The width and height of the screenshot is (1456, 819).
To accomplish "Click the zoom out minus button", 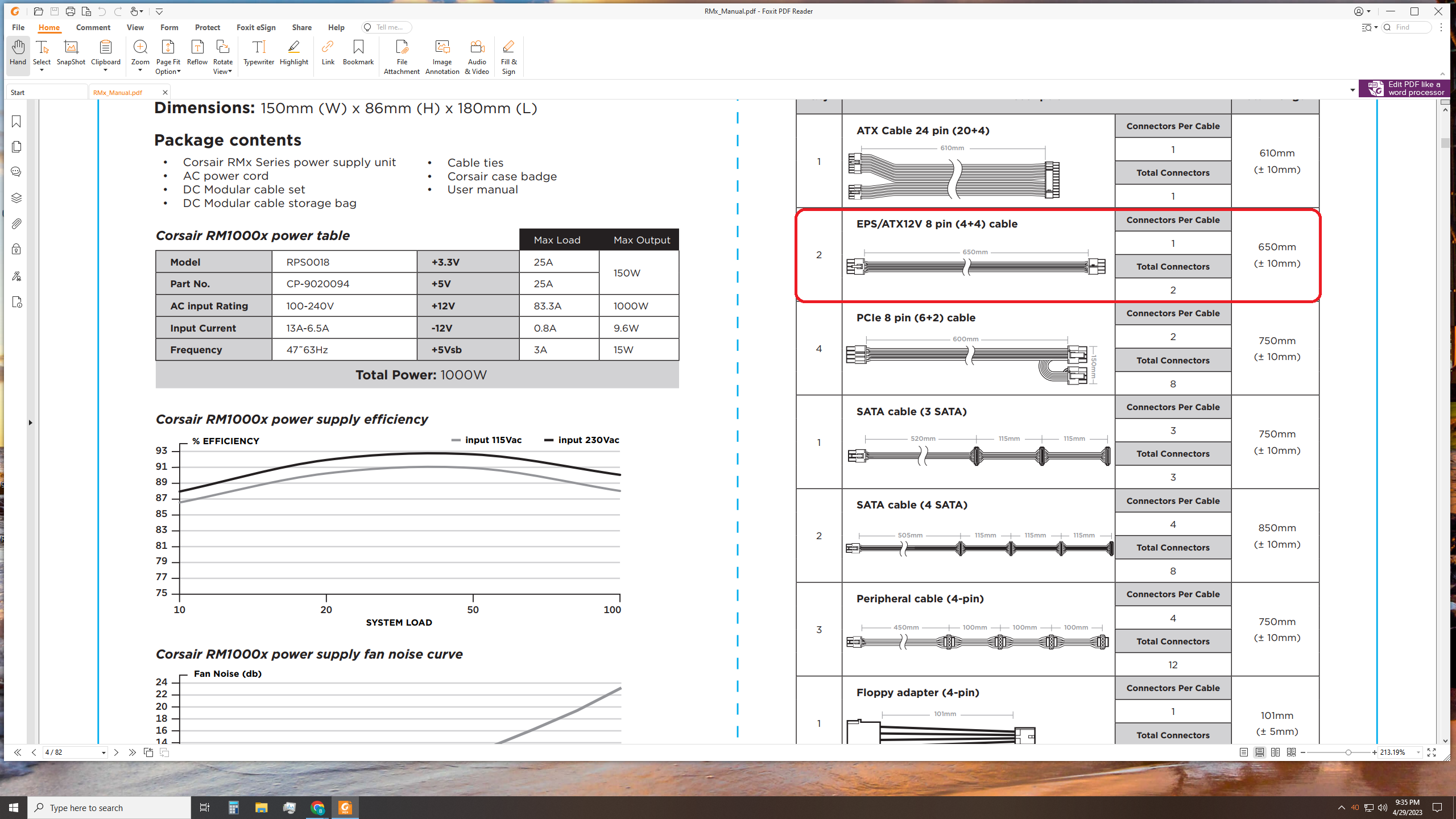I will click(x=1303, y=752).
